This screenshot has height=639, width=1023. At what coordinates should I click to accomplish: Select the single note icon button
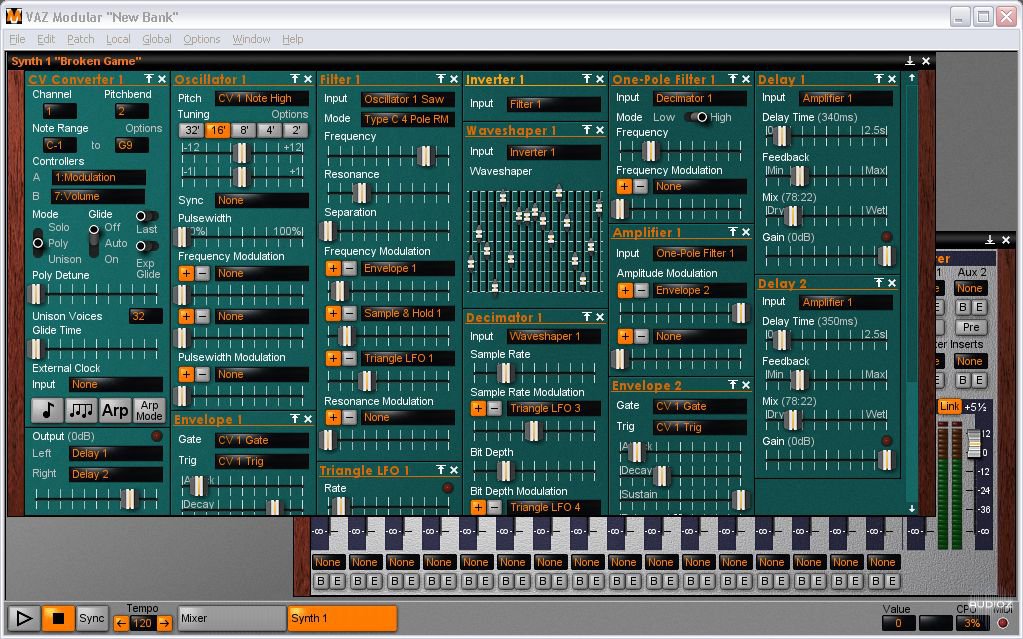(x=46, y=410)
